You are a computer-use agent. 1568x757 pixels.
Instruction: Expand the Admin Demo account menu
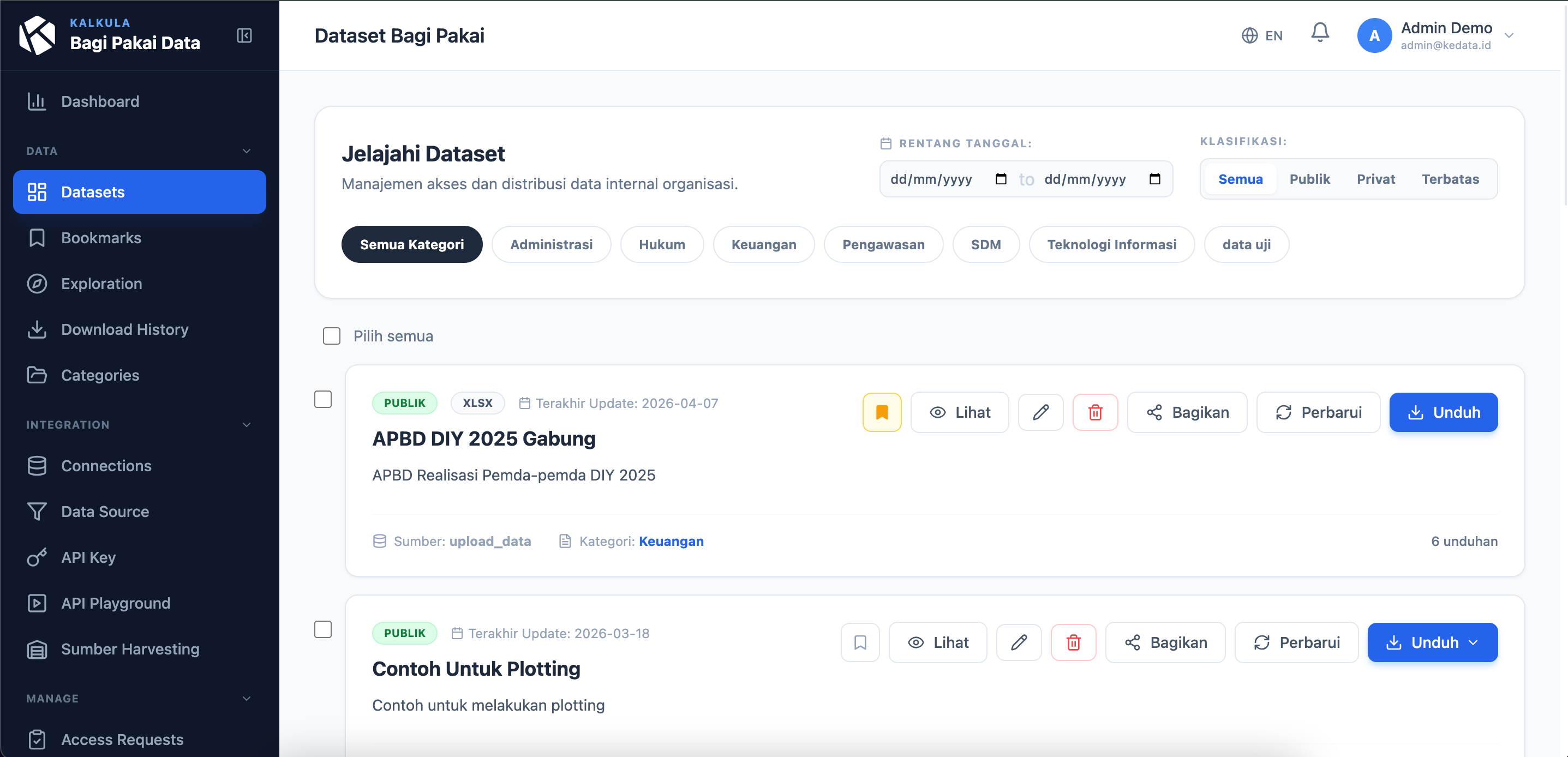1509,35
